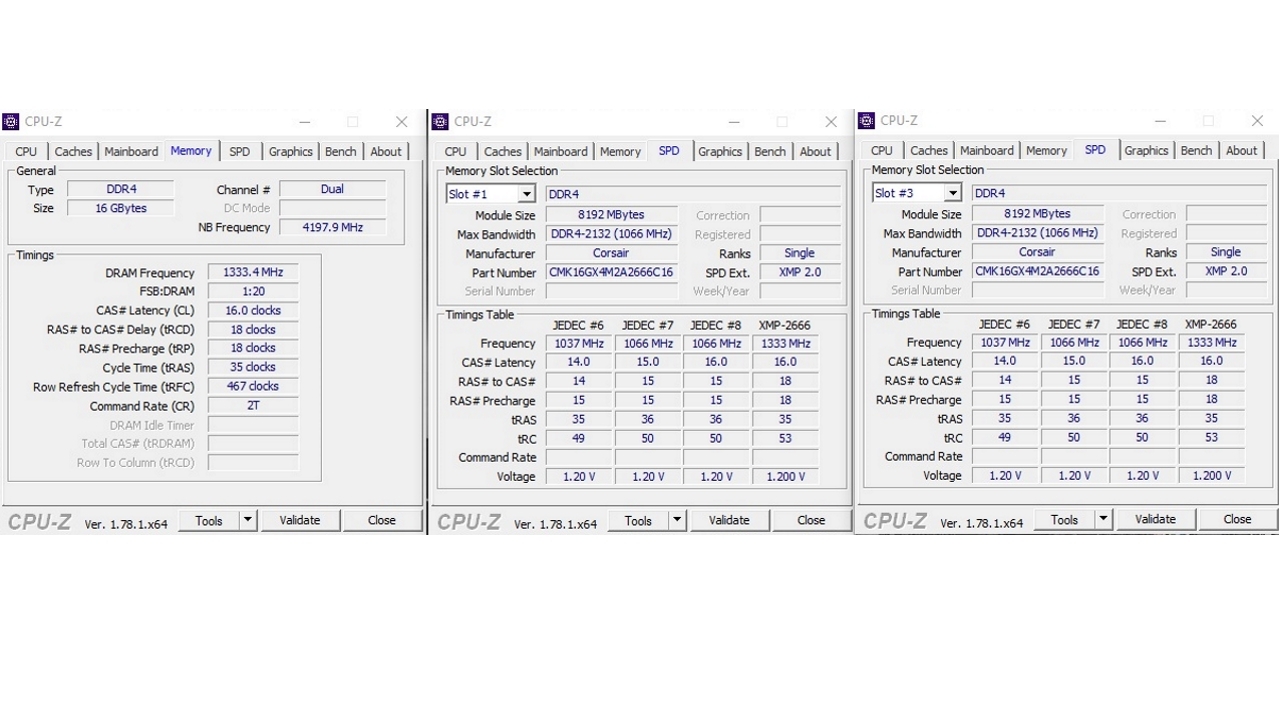Switch to Memory tab in right window
1280x720 pixels.
click(1046, 151)
